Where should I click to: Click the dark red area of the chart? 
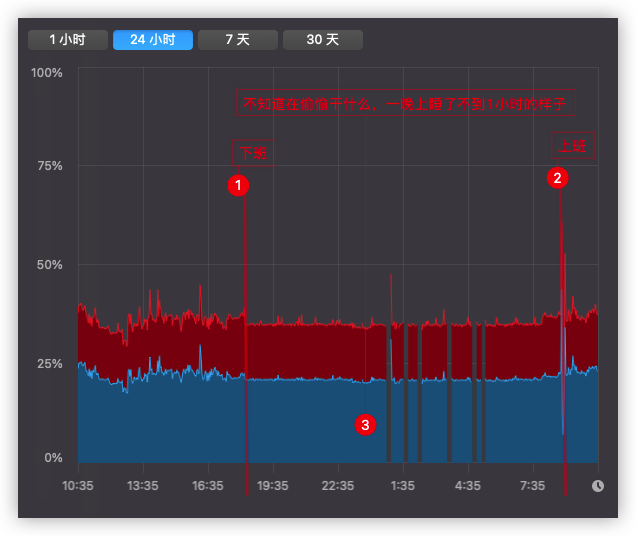point(300,350)
